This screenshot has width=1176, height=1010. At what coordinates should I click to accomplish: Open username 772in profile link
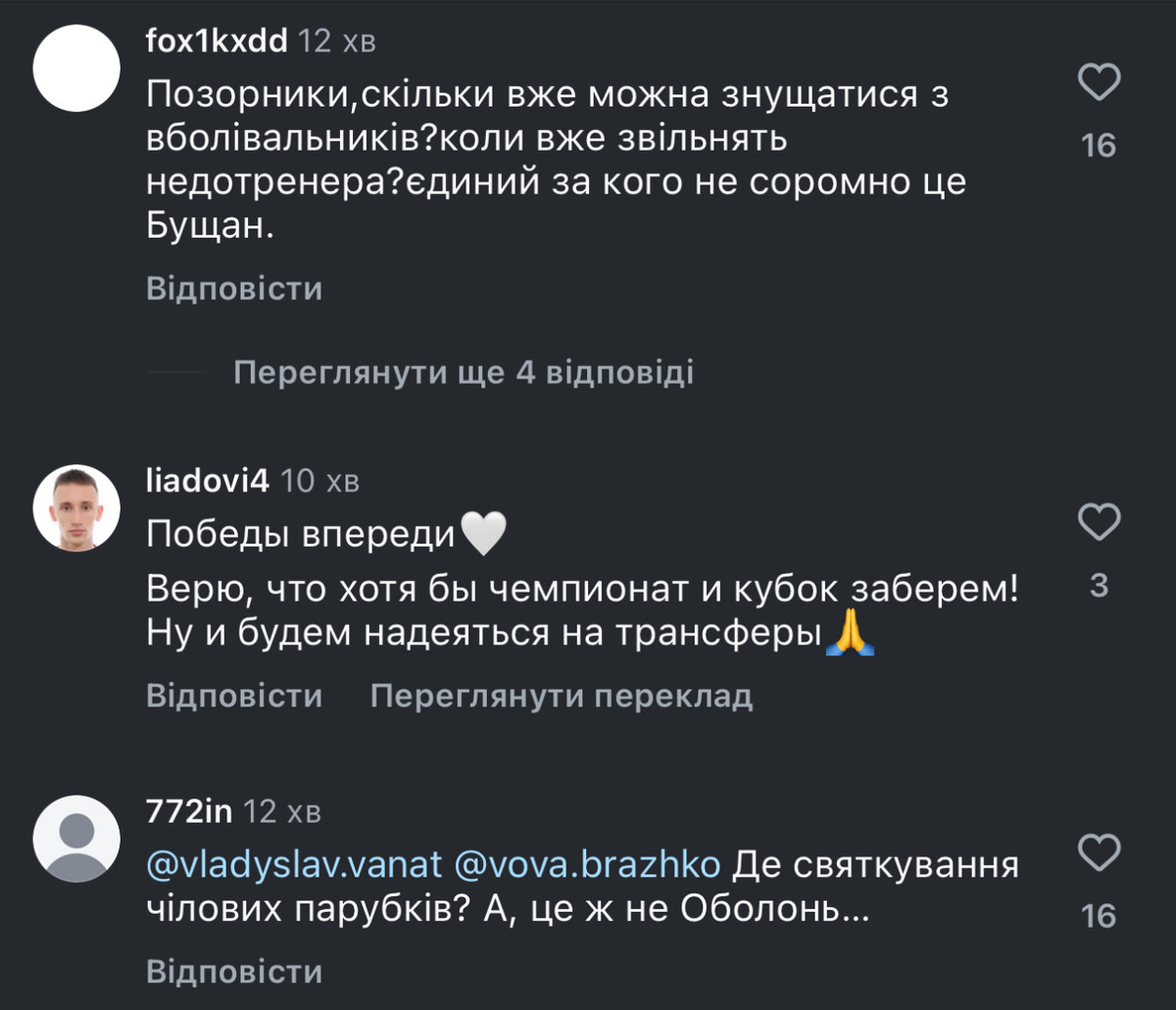[x=186, y=811]
